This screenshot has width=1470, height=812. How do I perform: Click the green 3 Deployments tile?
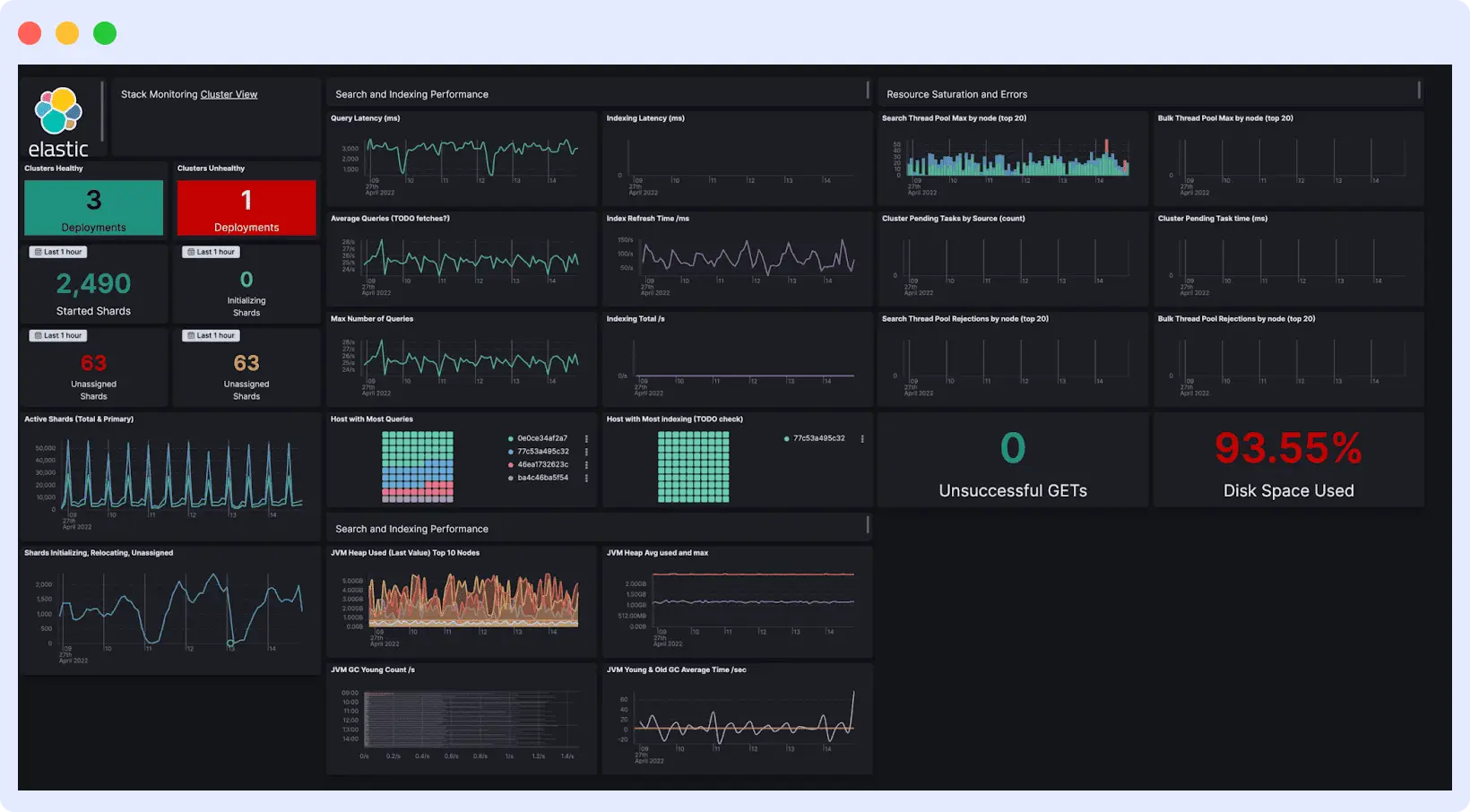(93, 208)
